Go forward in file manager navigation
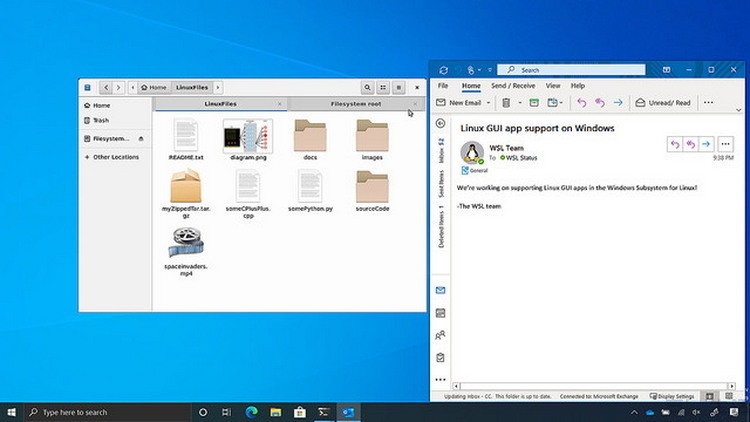Image resolution: width=750 pixels, height=422 pixels. point(119,88)
